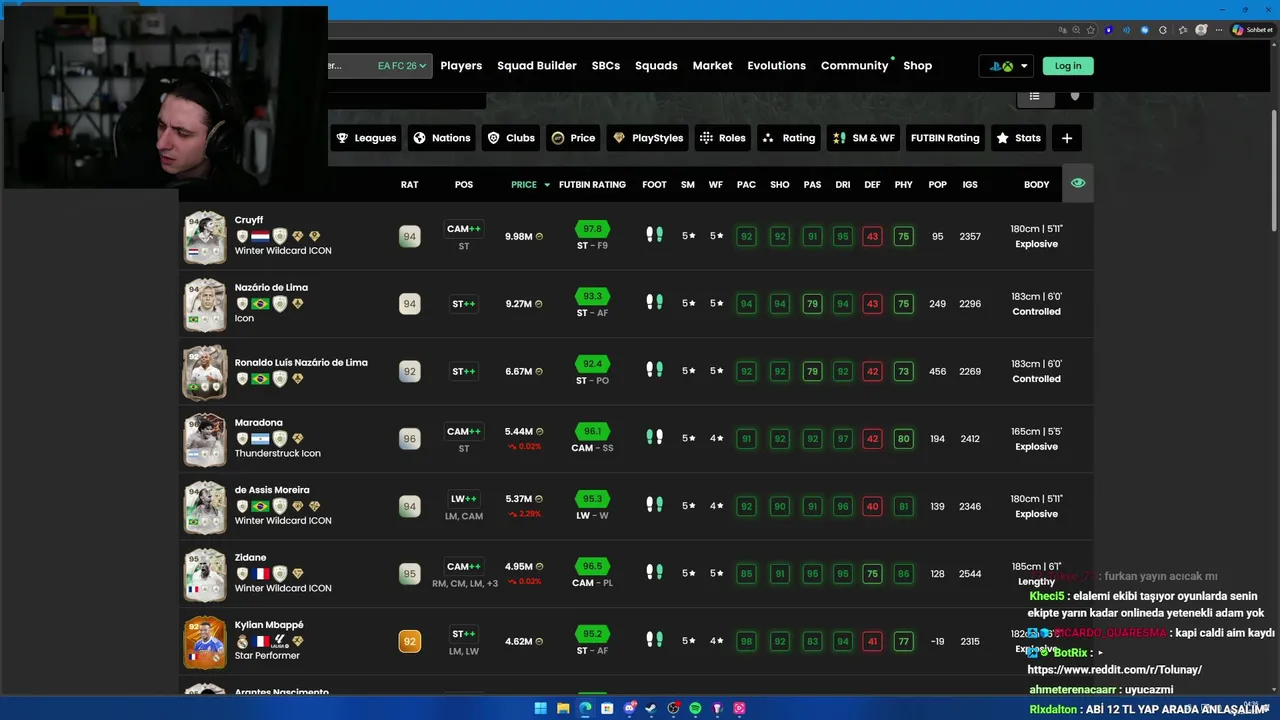Screen dimensions: 1280x720
Task: Click the Log in button
Action: (1068, 66)
